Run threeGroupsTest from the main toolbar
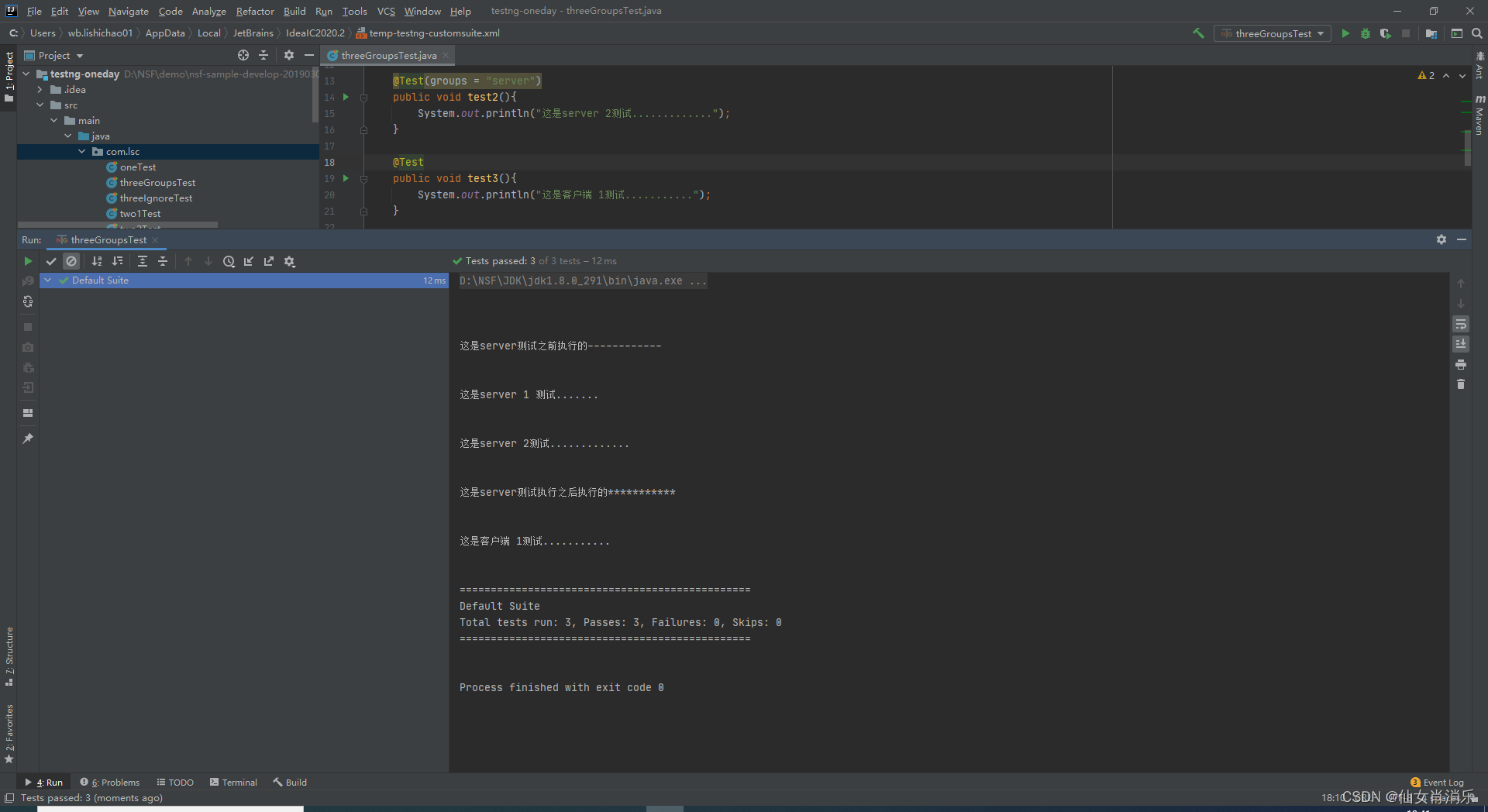The width and height of the screenshot is (1488, 812). (1345, 33)
